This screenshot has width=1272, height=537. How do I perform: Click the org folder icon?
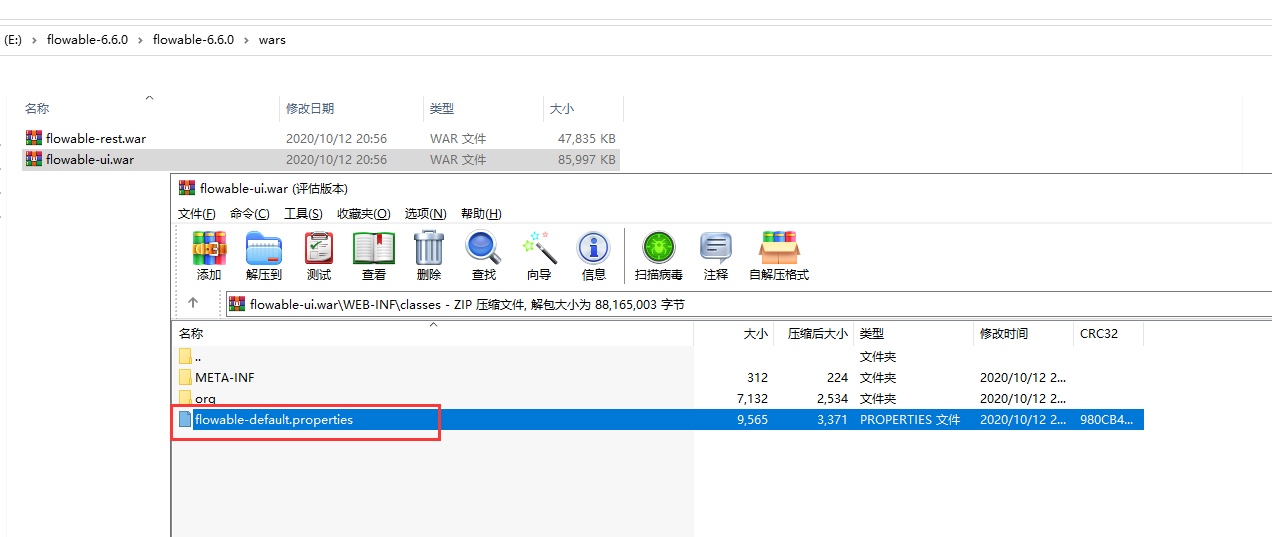185,398
